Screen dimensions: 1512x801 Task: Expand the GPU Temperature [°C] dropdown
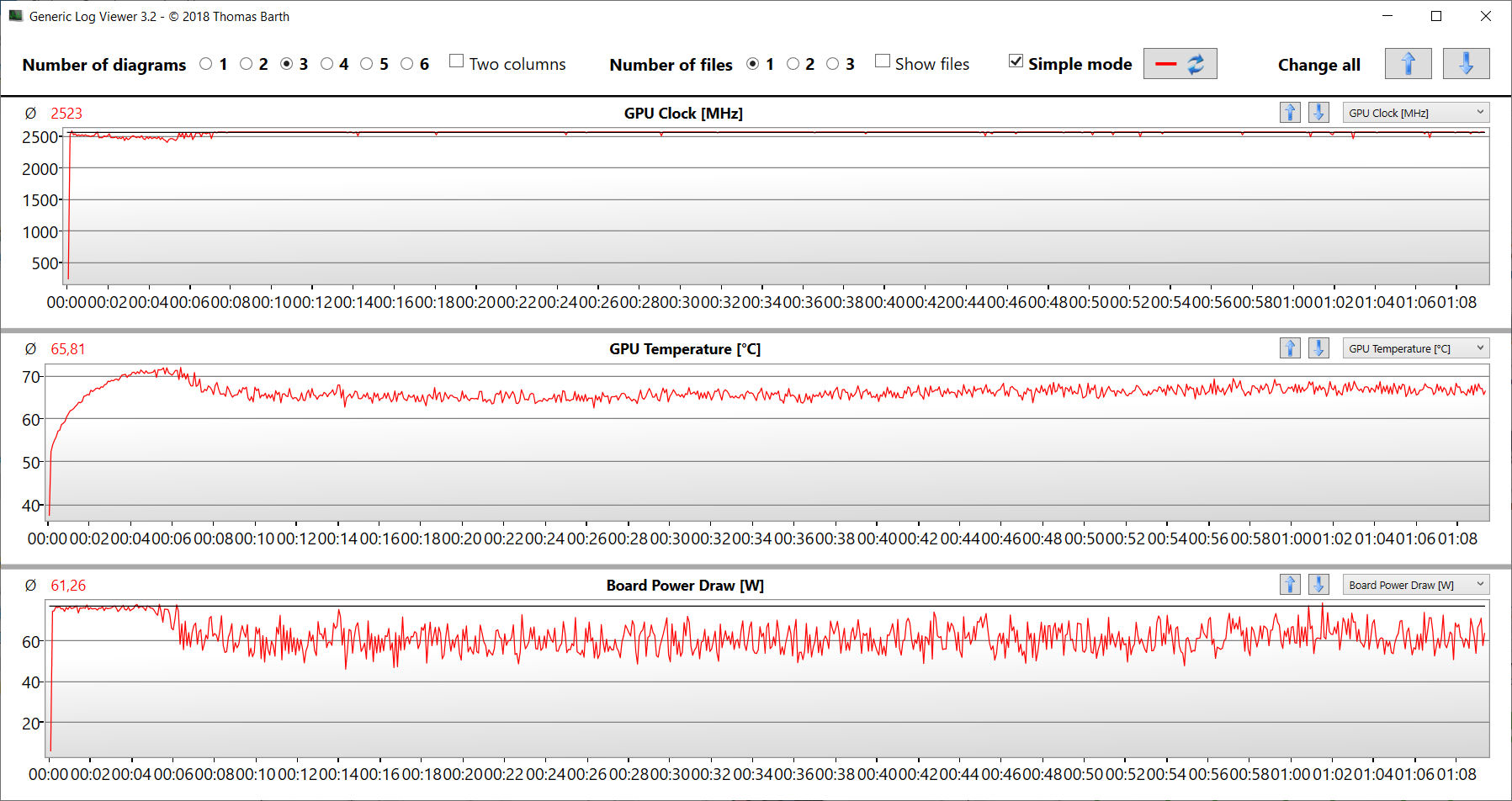coord(1415,348)
